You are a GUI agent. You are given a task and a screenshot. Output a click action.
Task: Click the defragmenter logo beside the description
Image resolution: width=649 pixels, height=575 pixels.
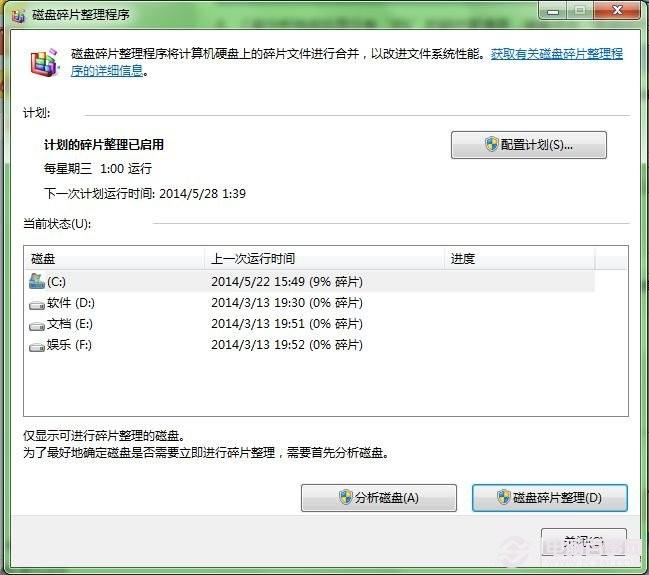45,63
